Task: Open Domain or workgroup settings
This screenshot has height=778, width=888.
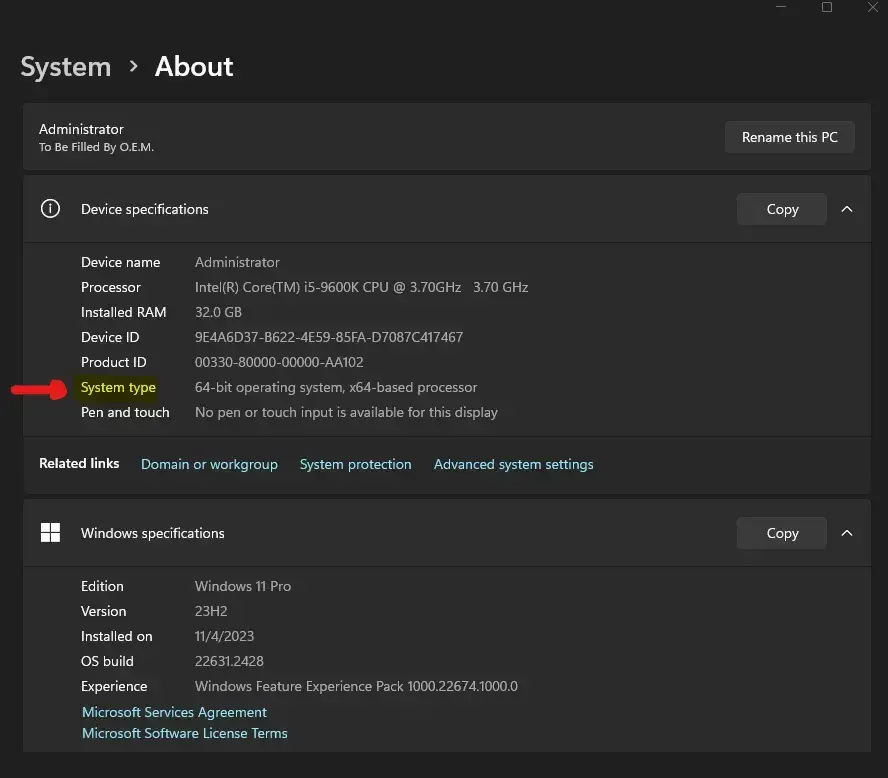Action: click(x=209, y=464)
